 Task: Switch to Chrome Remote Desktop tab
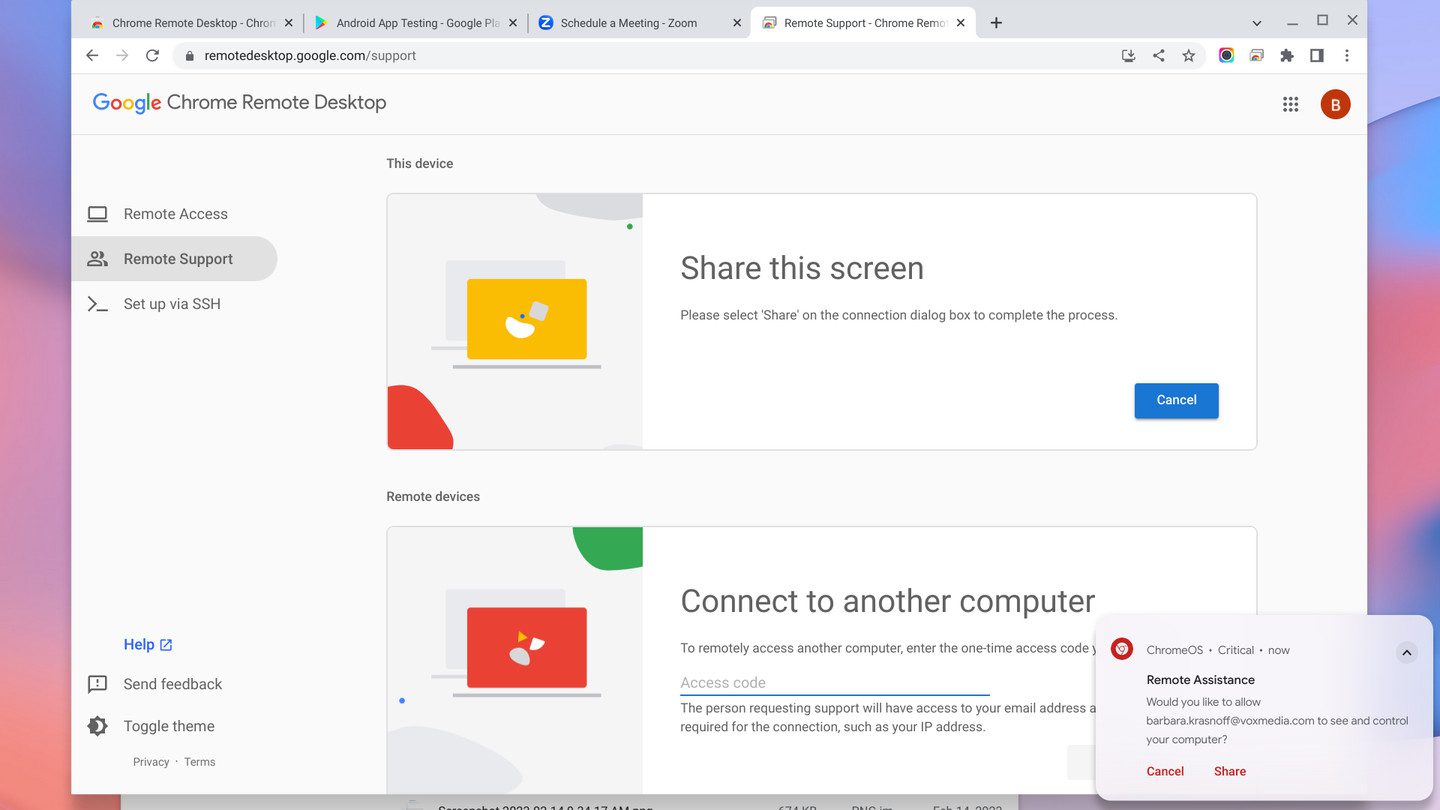(x=190, y=23)
